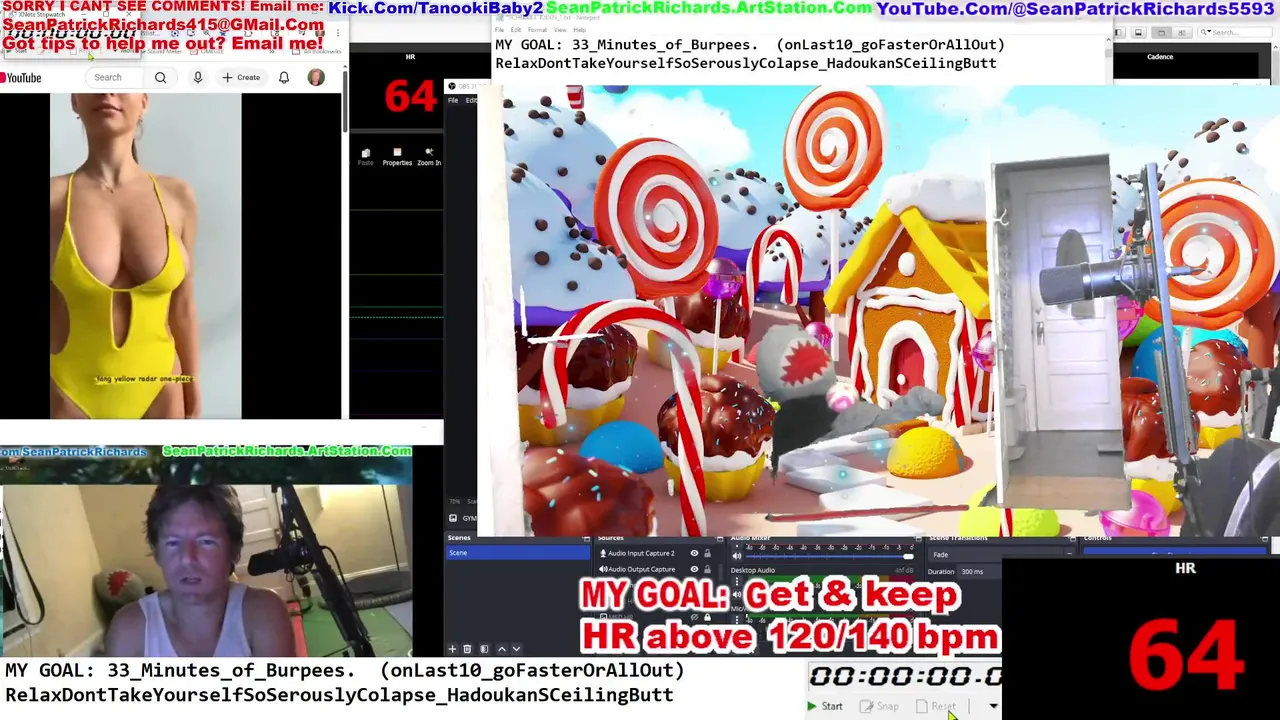
Task: Click the Zoom In icon in toolbar
Action: coord(429,157)
